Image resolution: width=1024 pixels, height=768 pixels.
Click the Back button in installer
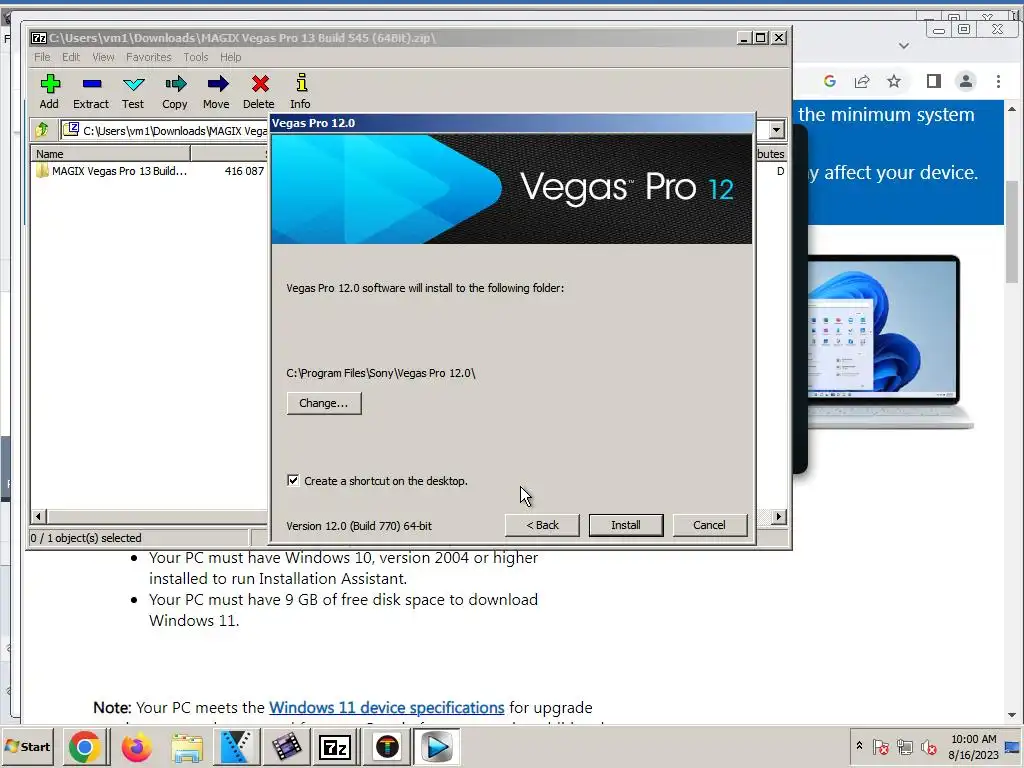pos(542,525)
